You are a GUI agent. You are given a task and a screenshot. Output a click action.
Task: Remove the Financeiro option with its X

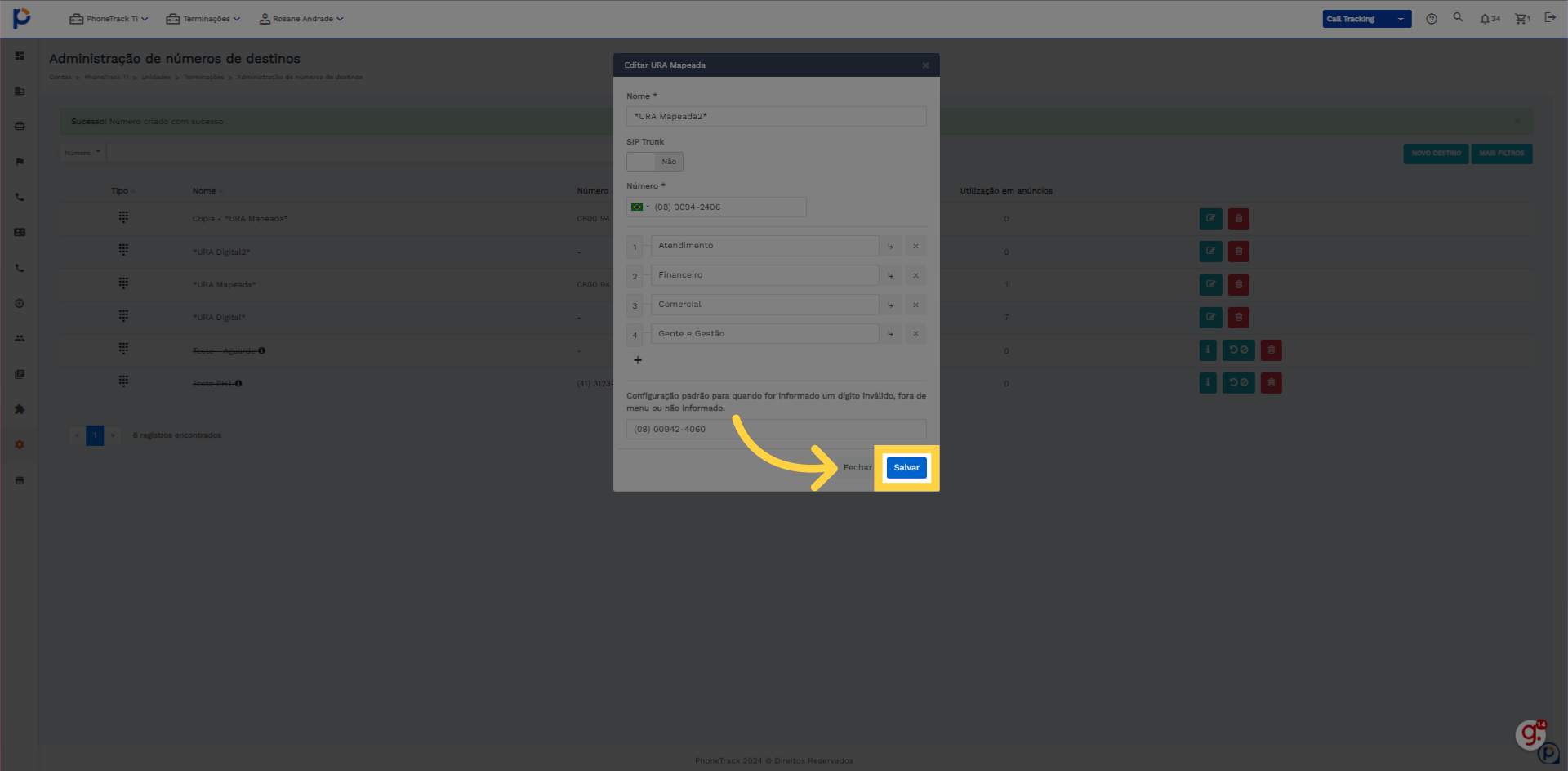tap(915, 275)
